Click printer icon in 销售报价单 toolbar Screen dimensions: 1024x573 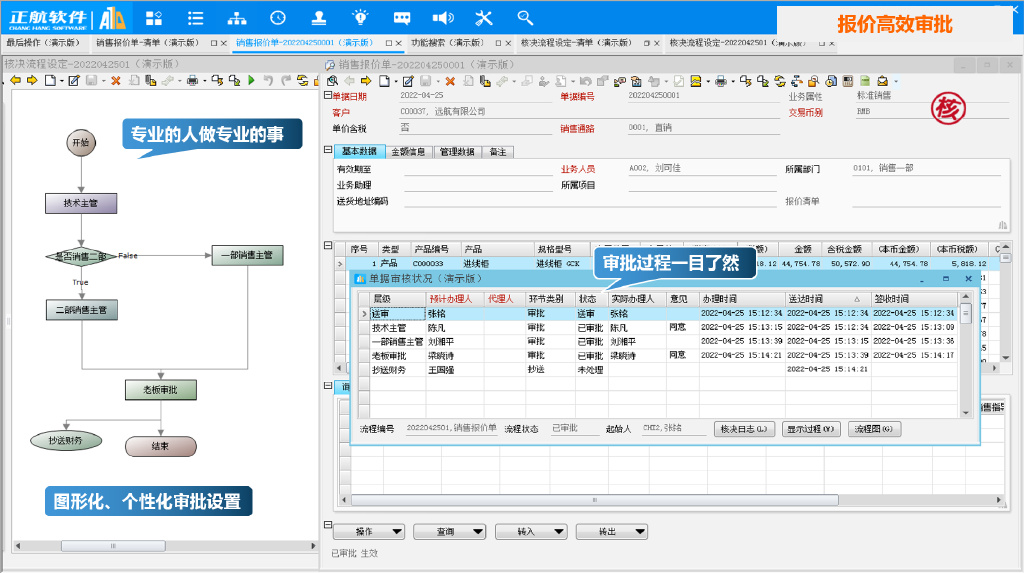click(720, 81)
